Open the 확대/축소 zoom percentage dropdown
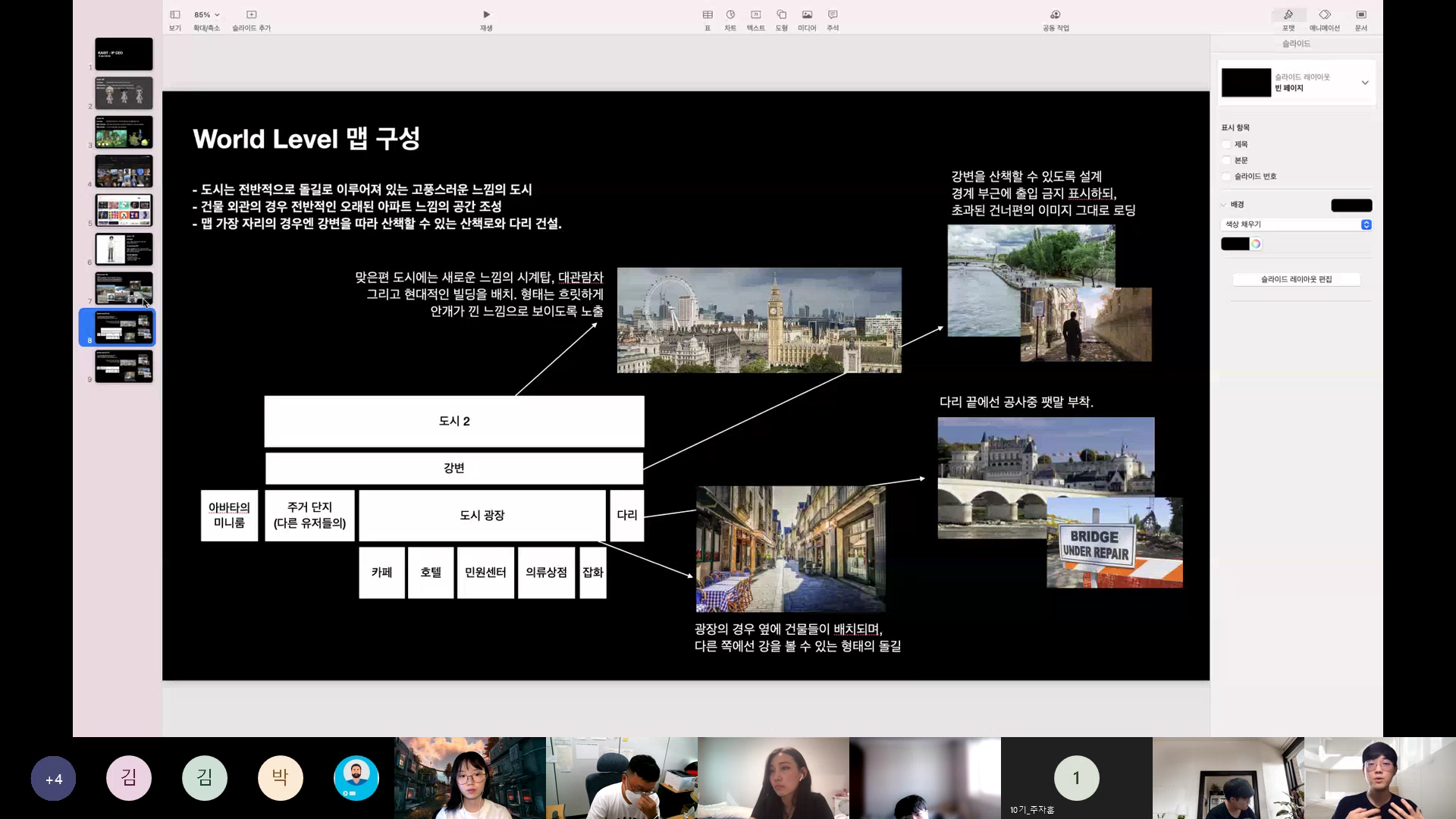This screenshot has height=819, width=1456. click(206, 14)
